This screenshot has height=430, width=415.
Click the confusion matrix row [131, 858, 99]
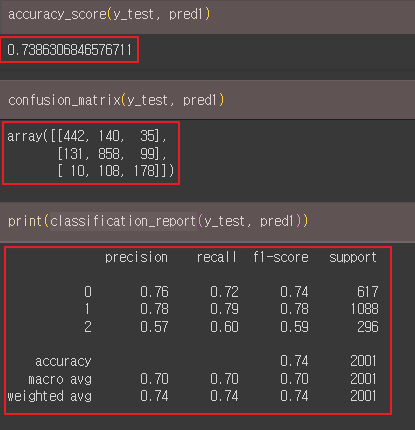point(112,154)
